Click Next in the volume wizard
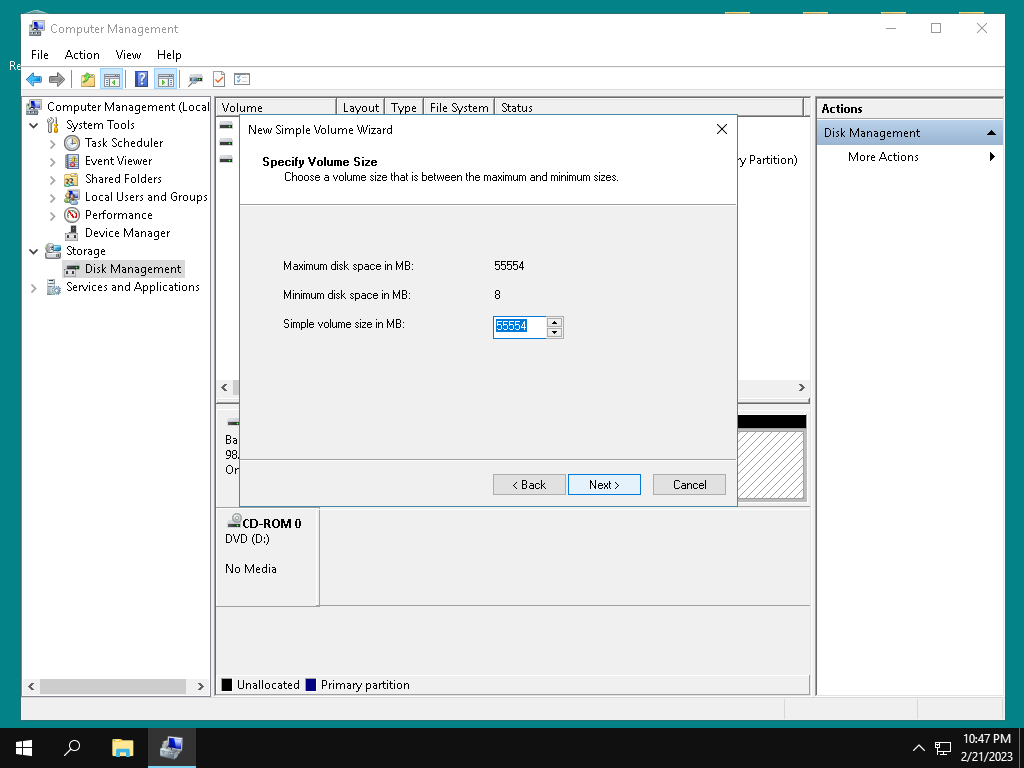The width and height of the screenshot is (1024, 768). pyautogui.click(x=604, y=485)
